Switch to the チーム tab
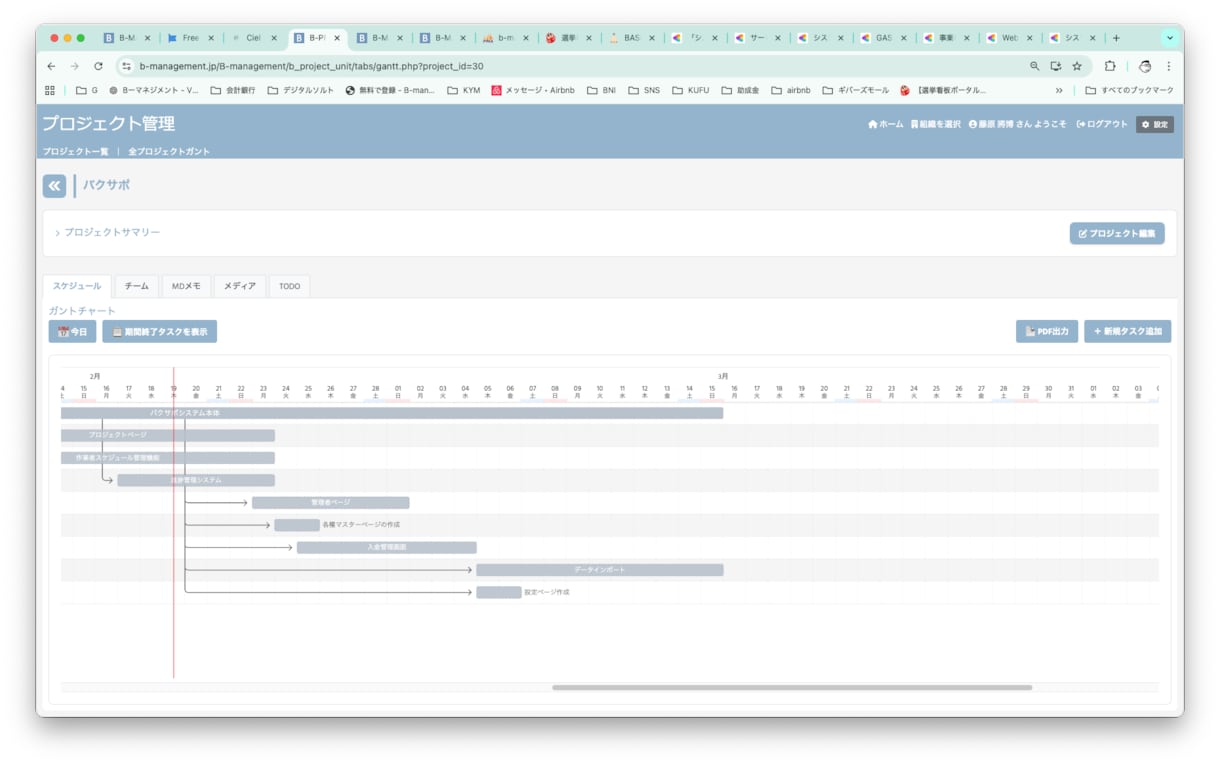Viewport: 1220px width, 765px height. click(x=136, y=286)
